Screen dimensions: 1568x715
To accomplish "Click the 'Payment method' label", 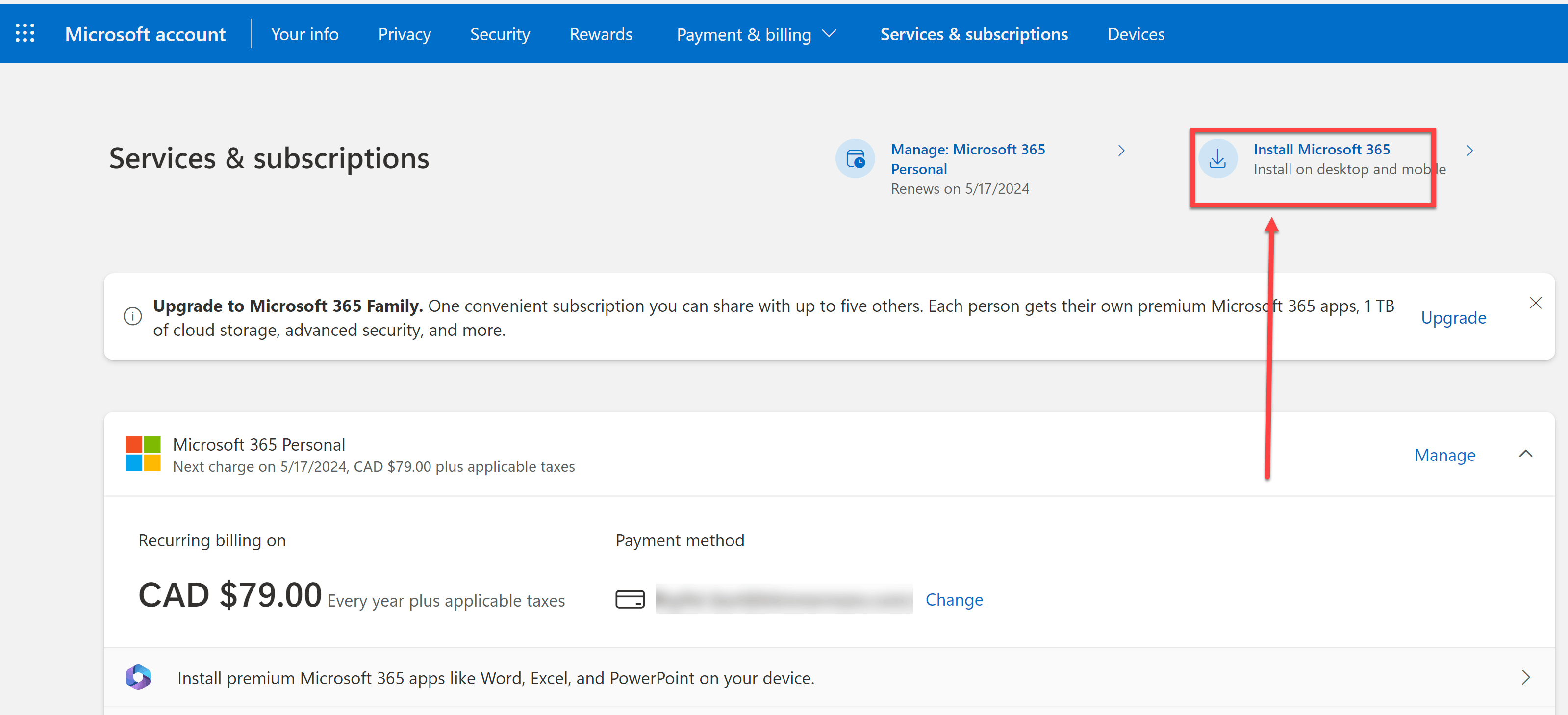I will pyautogui.click(x=680, y=540).
